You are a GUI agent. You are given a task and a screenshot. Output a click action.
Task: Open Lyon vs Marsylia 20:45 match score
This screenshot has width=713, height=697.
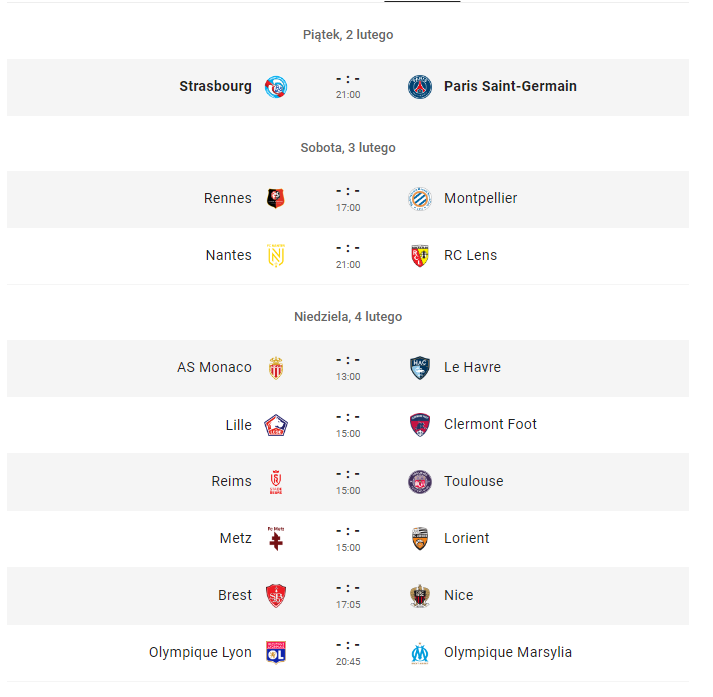pos(348,653)
